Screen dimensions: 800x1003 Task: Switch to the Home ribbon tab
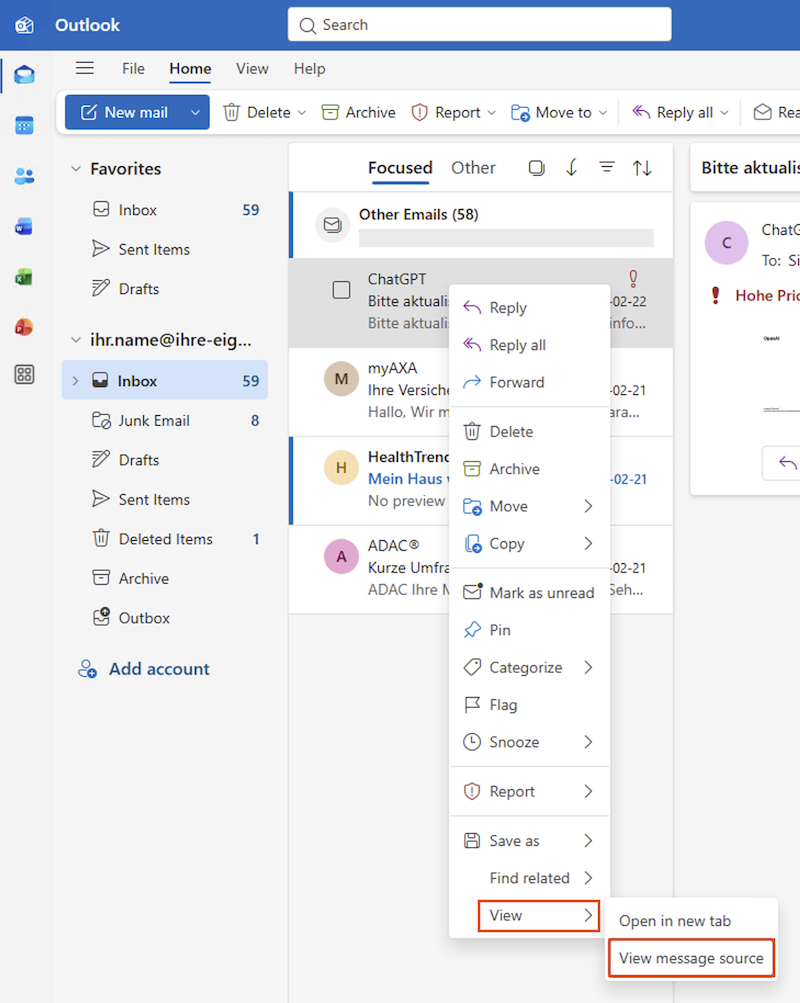coord(190,68)
